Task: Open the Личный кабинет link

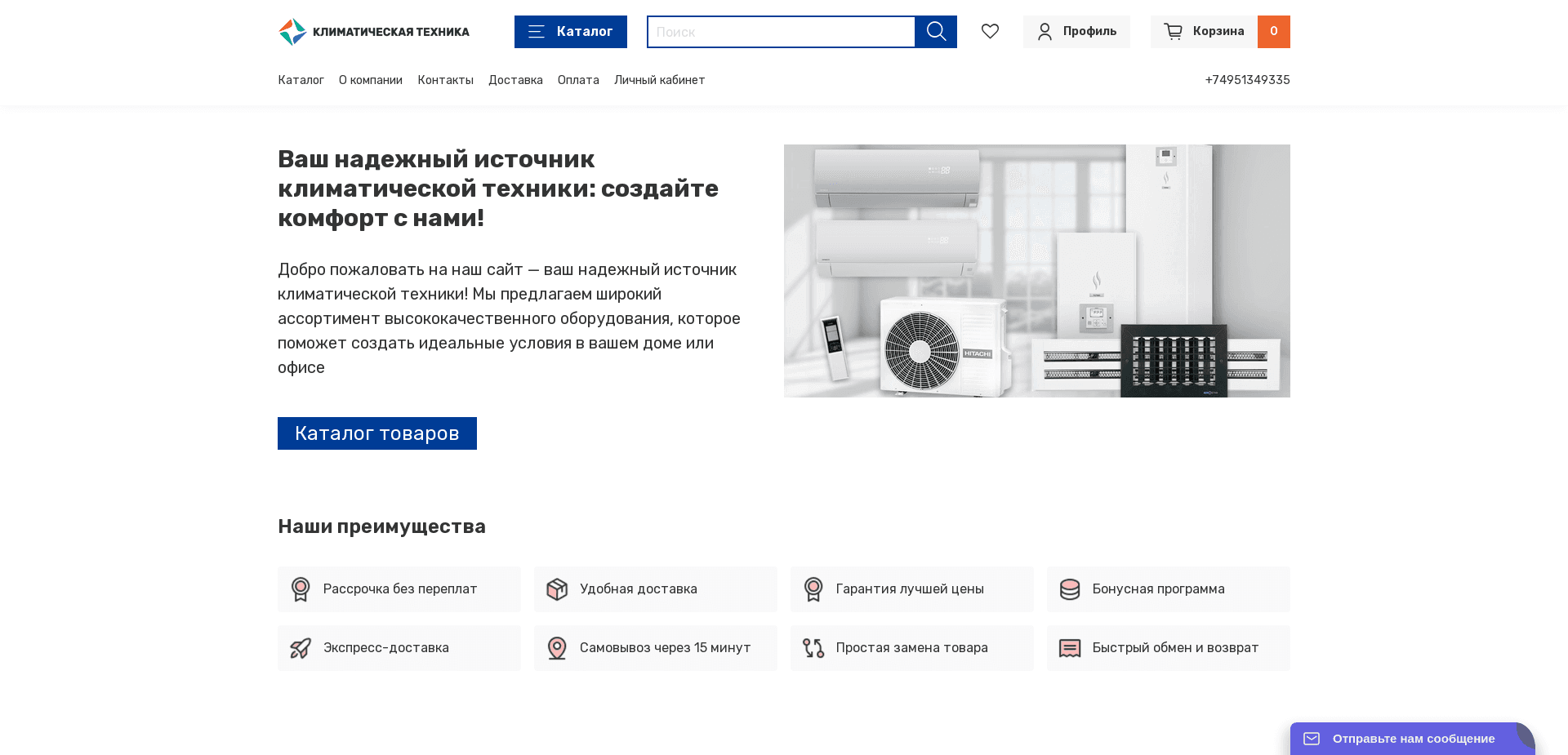Action: (x=659, y=80)
